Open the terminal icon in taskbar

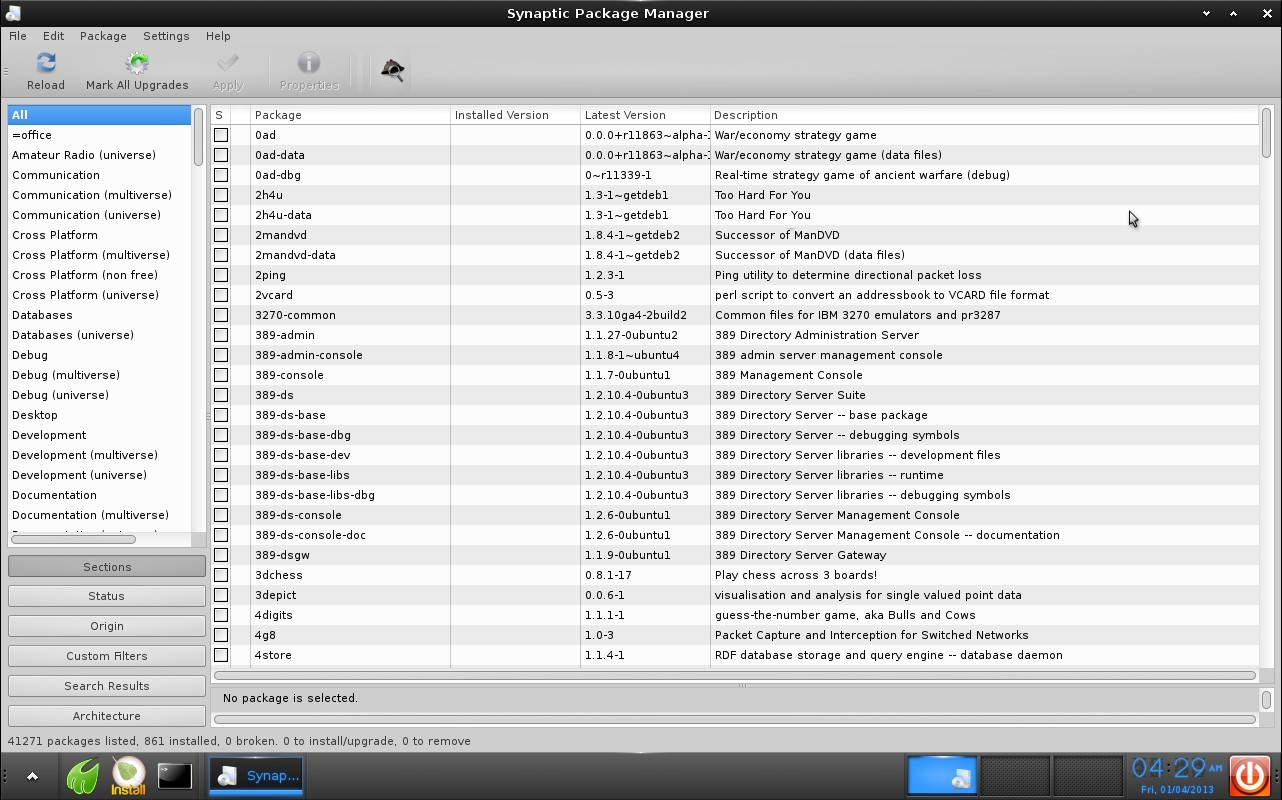[174, 776]
